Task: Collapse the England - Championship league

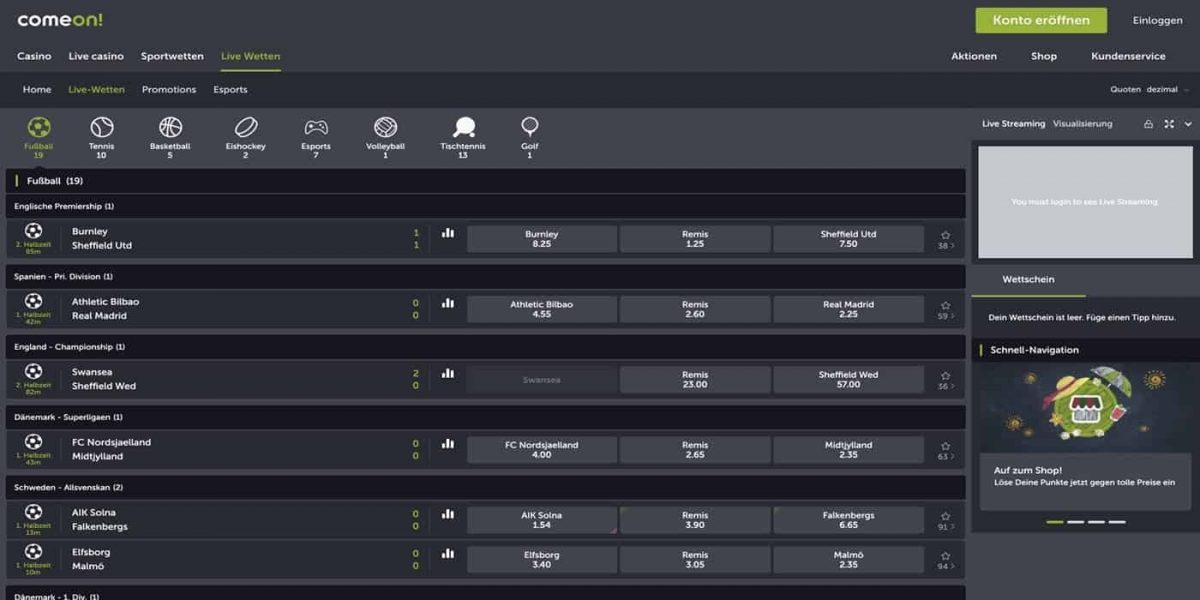Action: (486, 346)
